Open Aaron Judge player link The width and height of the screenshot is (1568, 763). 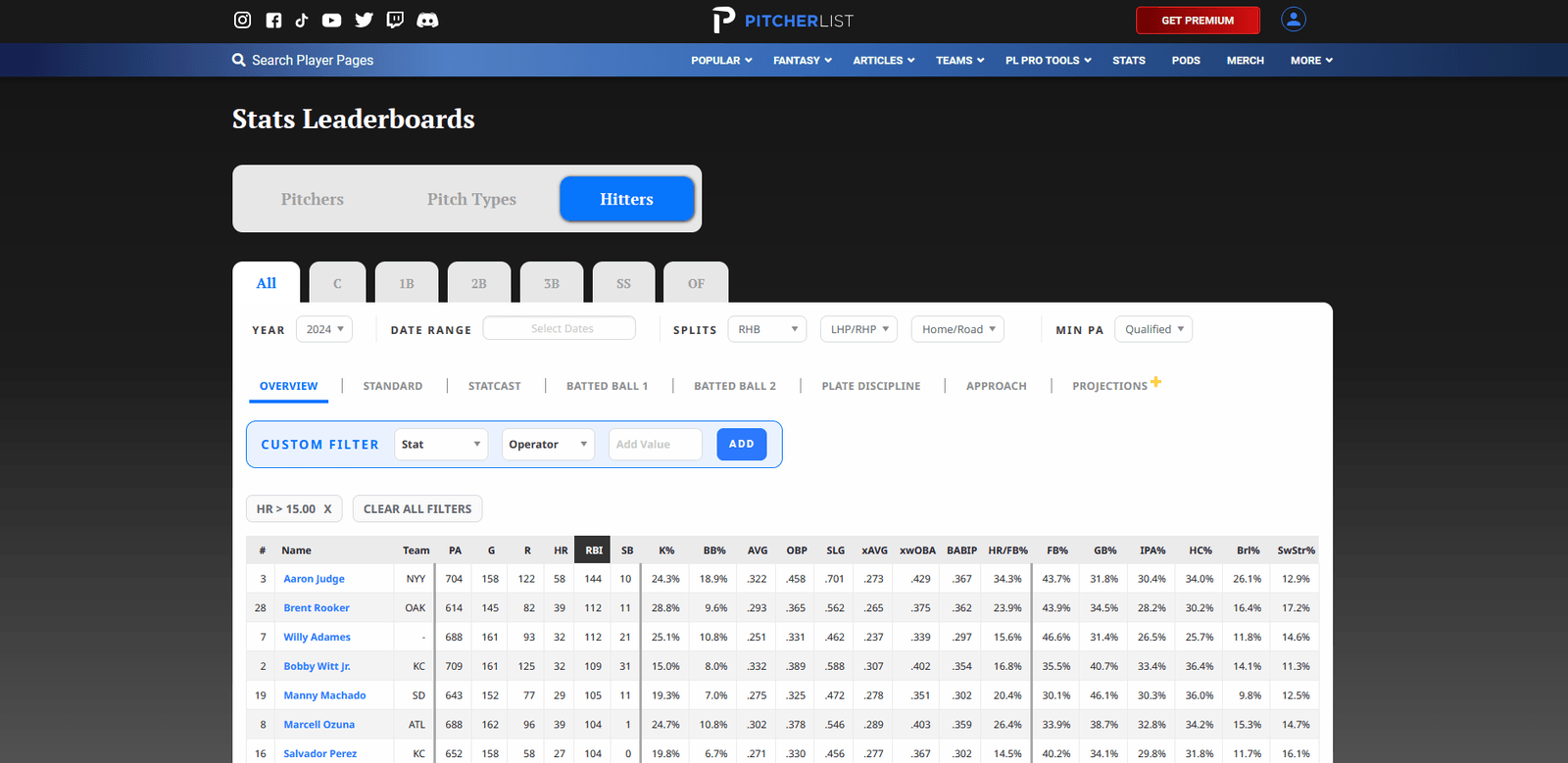(x=314, y=579)
